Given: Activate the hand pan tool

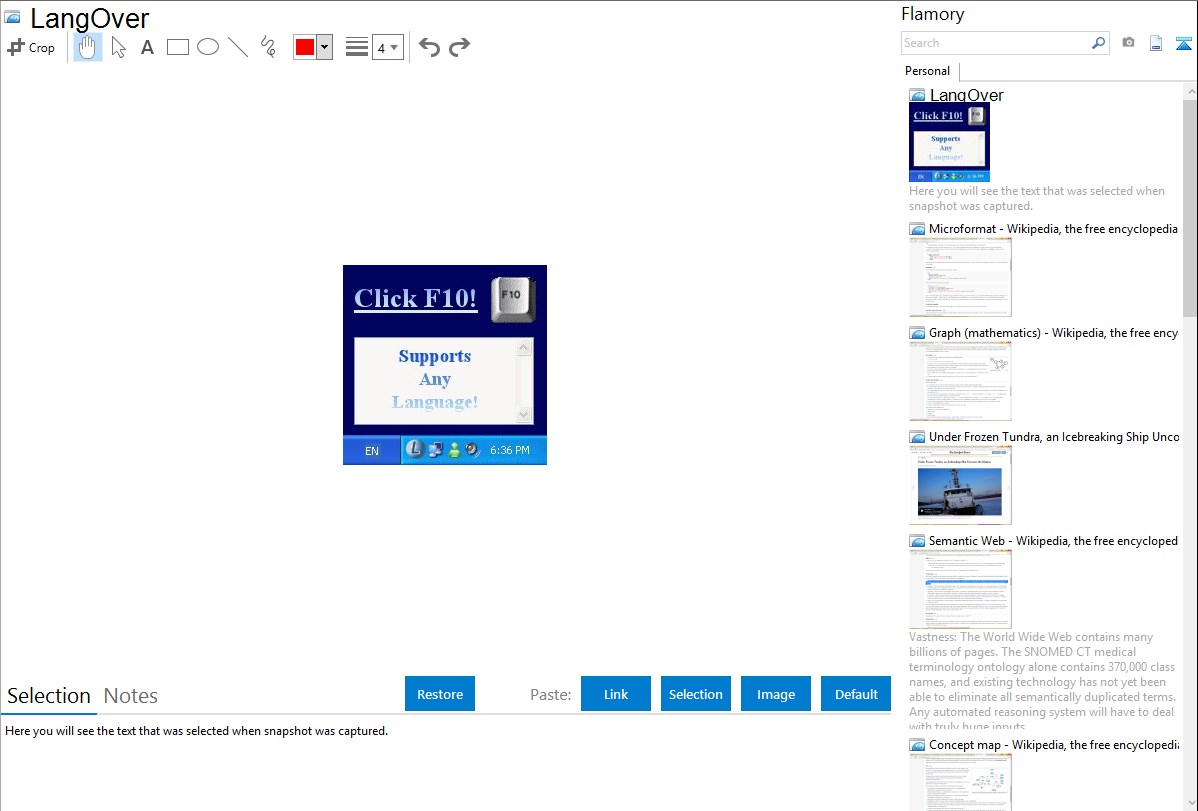Looking at the screenshot, I should coord(87,47).
